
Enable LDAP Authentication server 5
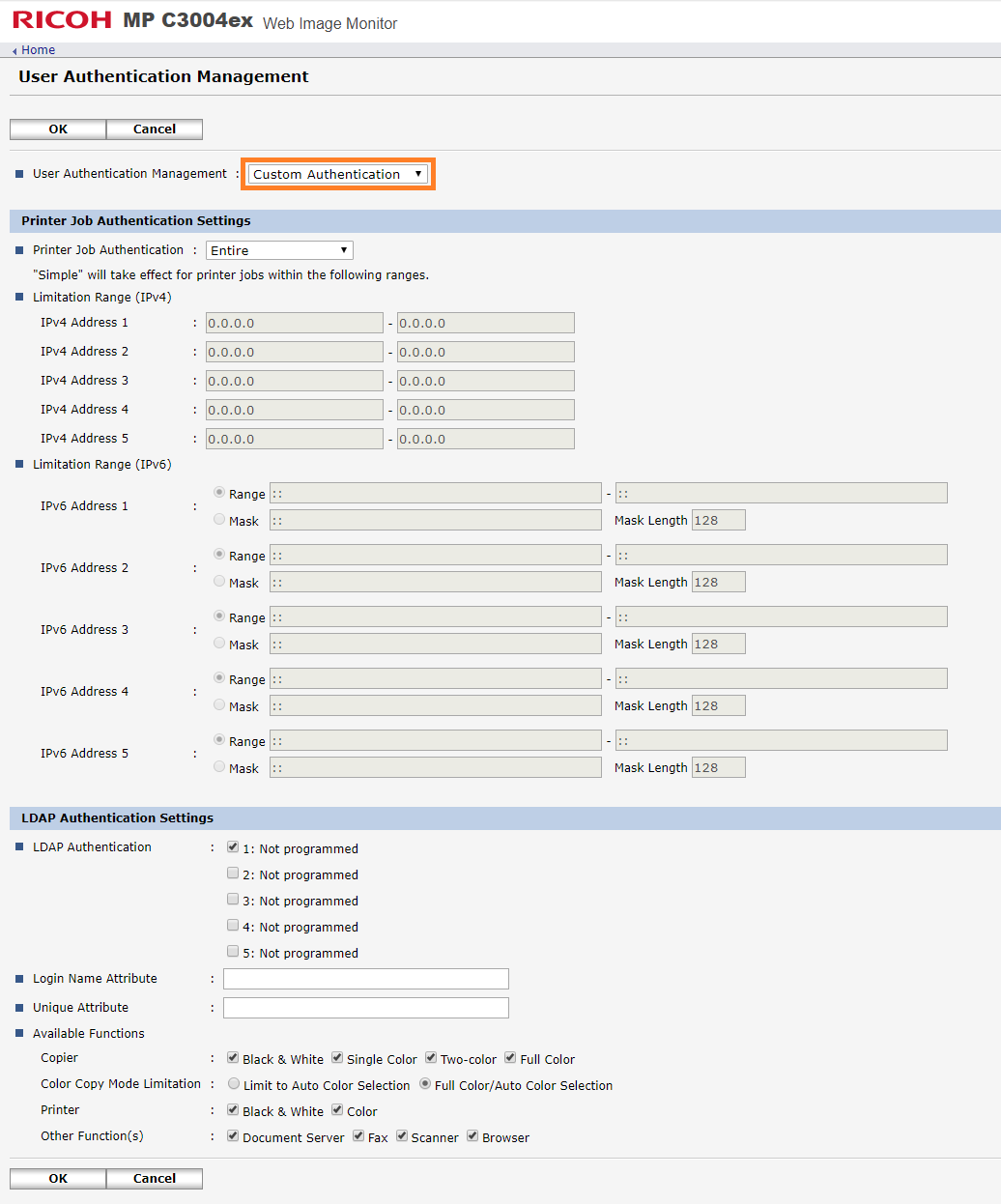tap(232, 951)
